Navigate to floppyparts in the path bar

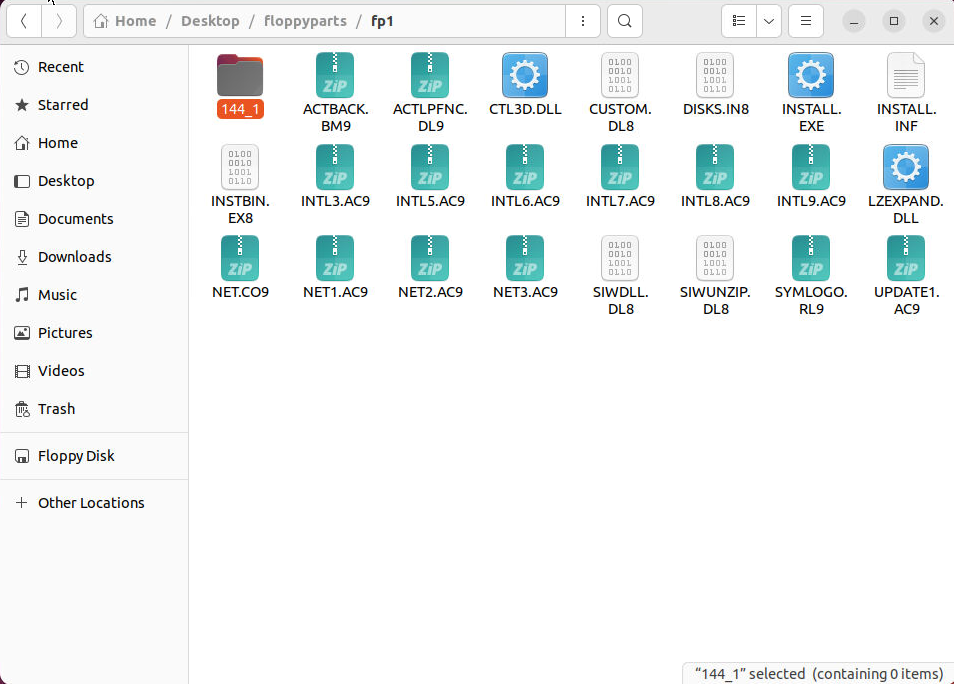305,20
